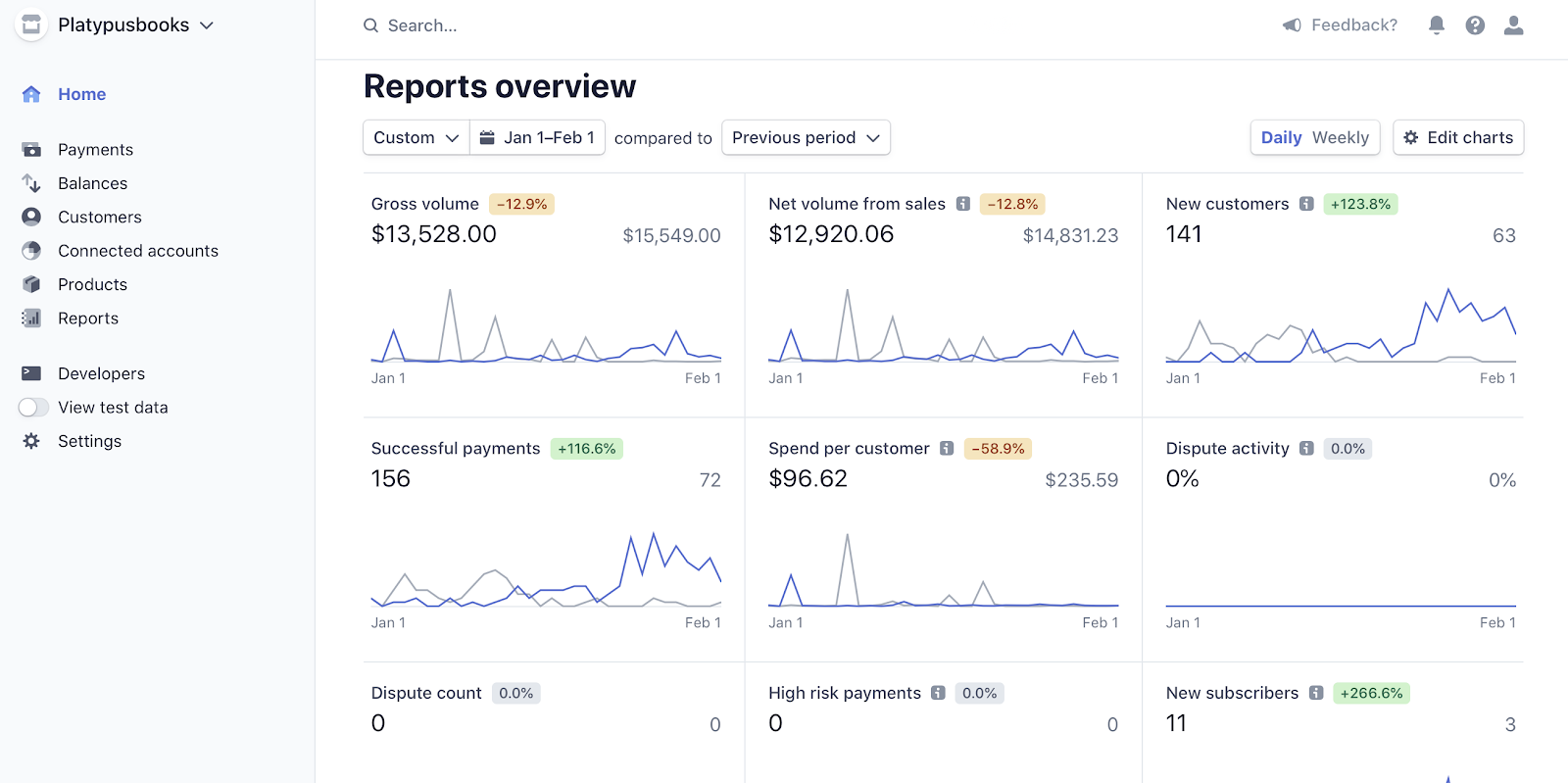Switch chart granularity to Weekly
Image resolution: width=1568 pixels, height=783 pixels.
coord(1341,137)
